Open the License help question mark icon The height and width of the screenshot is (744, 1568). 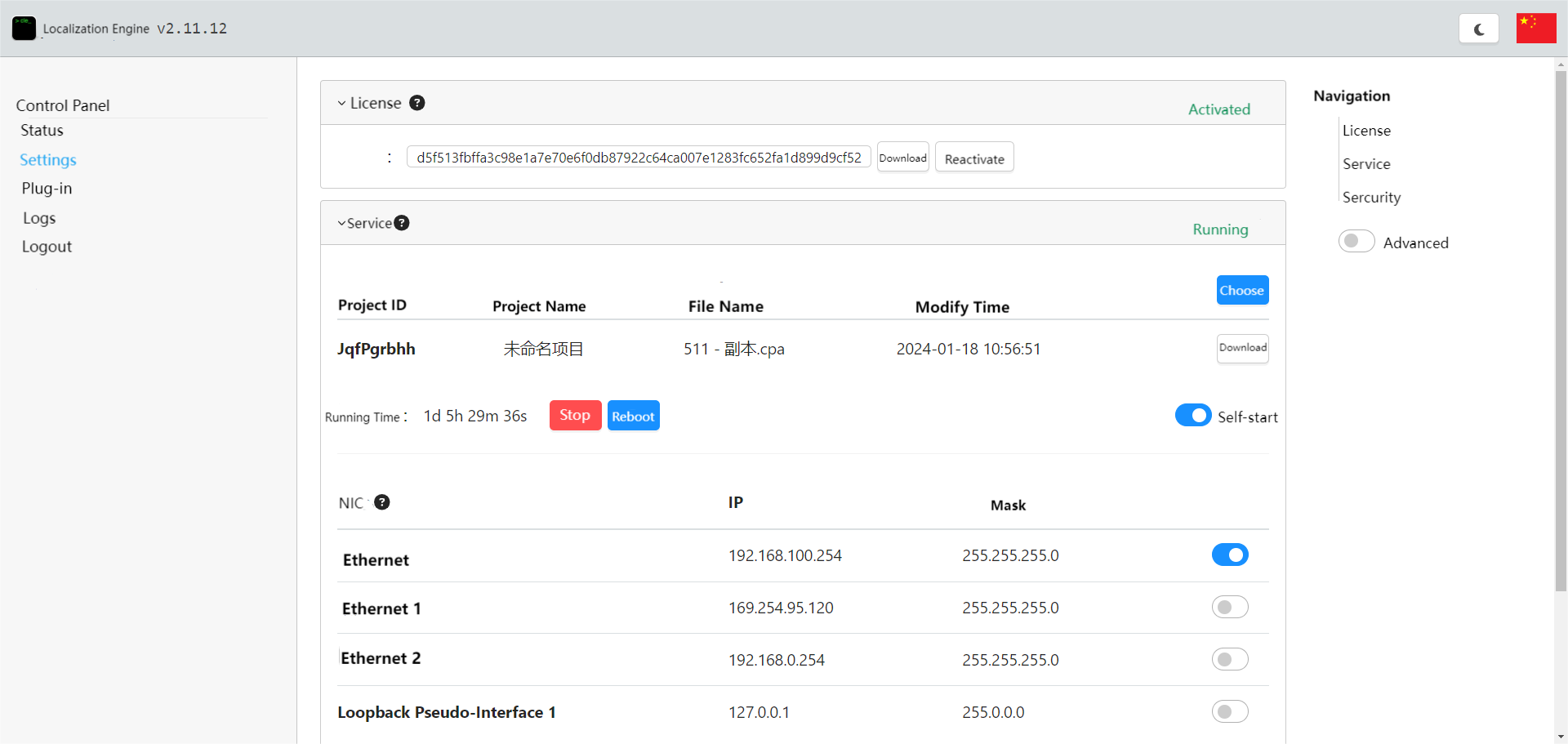coord(416,103)
